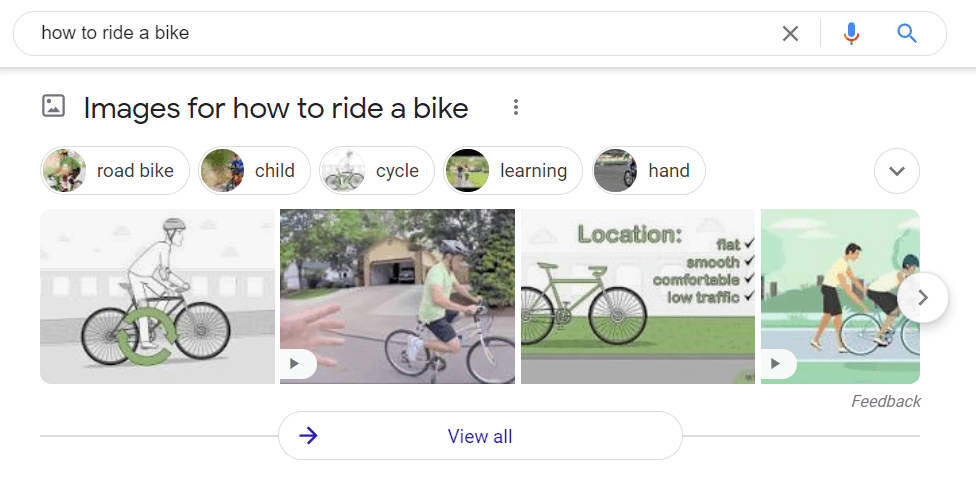Viewport: 976px width, 477px height.
Task: Send feedback via the Feedback link
Action: [885, 401]
